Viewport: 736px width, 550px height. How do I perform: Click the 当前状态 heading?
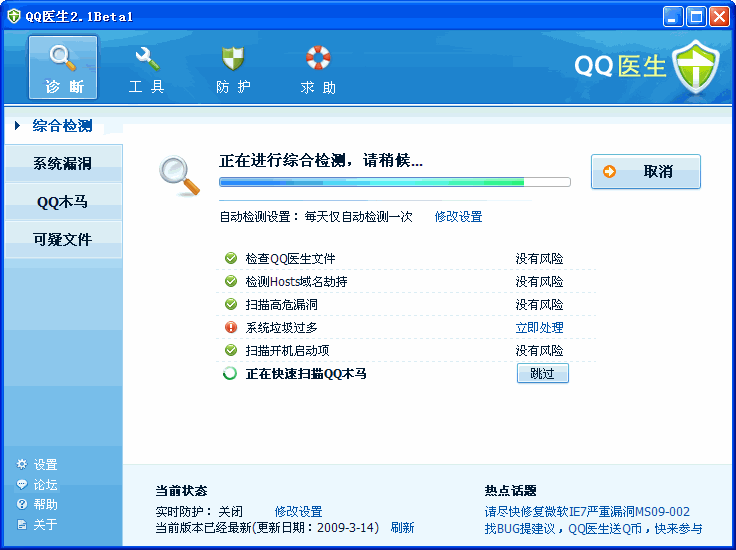[181, 491]
